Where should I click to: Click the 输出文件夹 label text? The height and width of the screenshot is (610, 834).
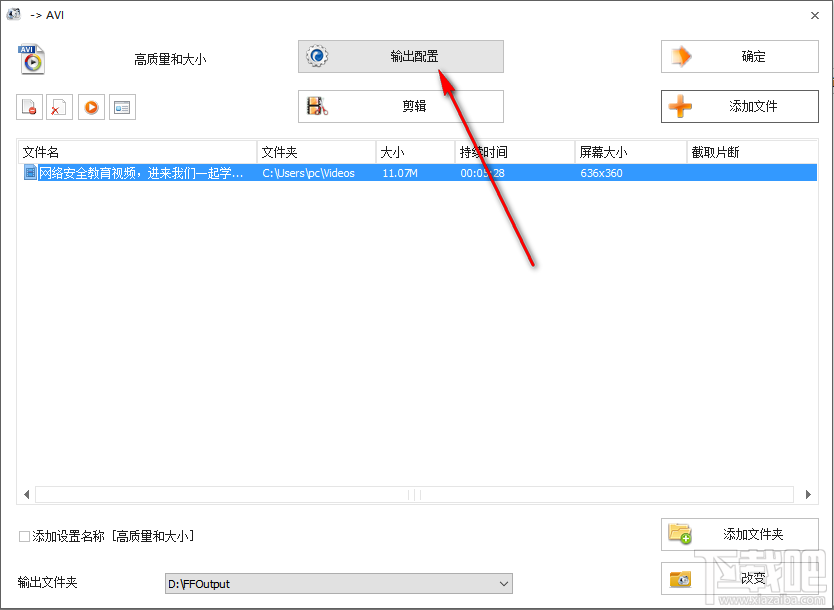(x=47, y=582)
